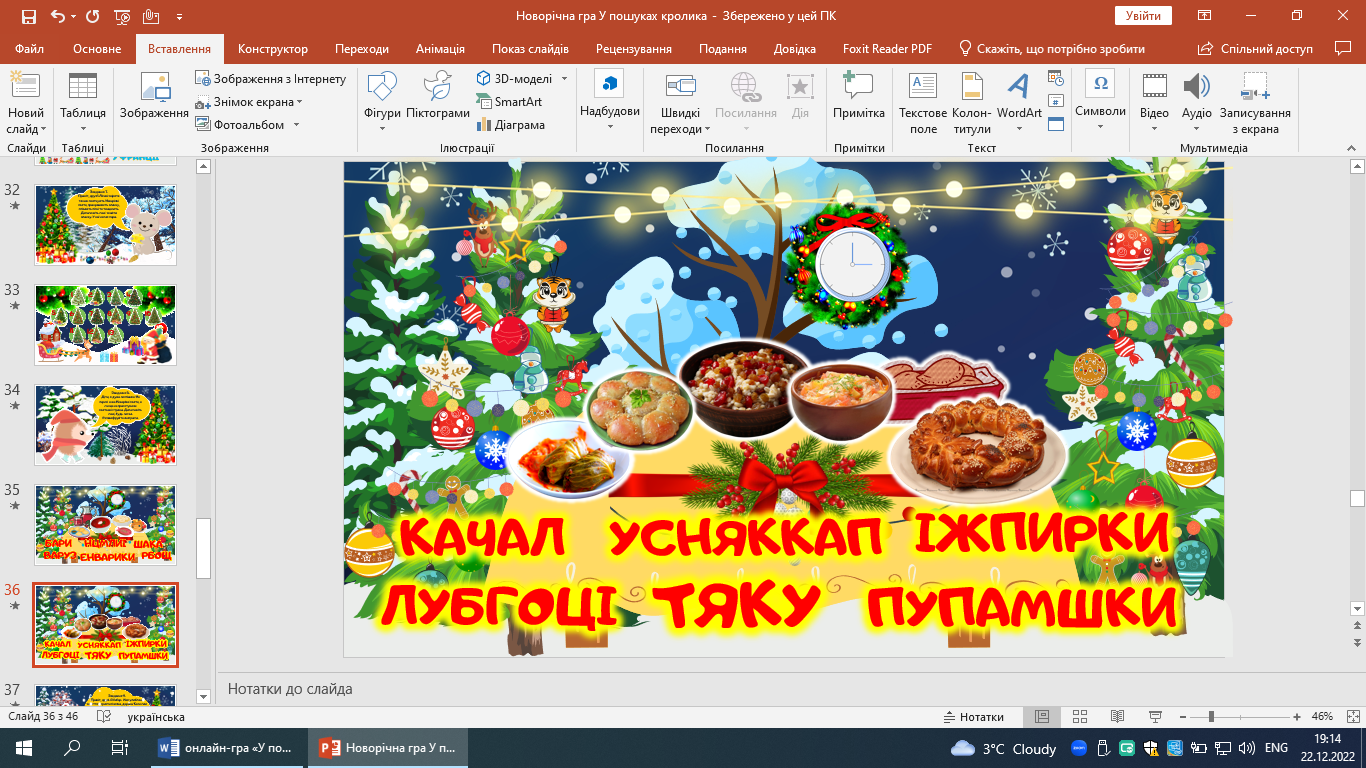The height and width of the screenshot is (768, 1366).
Task: Click the Word taskbar button
Action: coord(228,748)
